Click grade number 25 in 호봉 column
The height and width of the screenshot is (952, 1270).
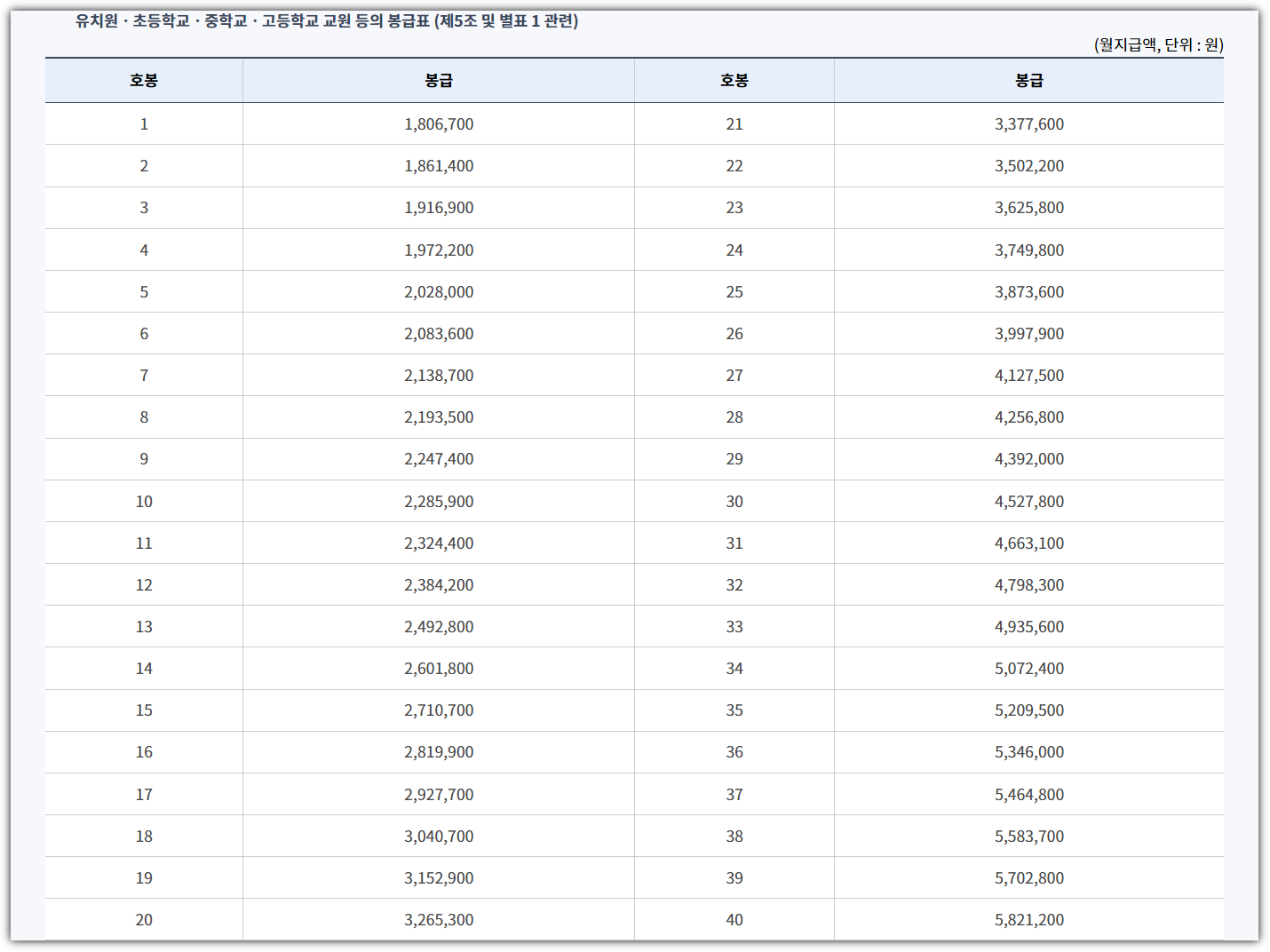point(734,292)
